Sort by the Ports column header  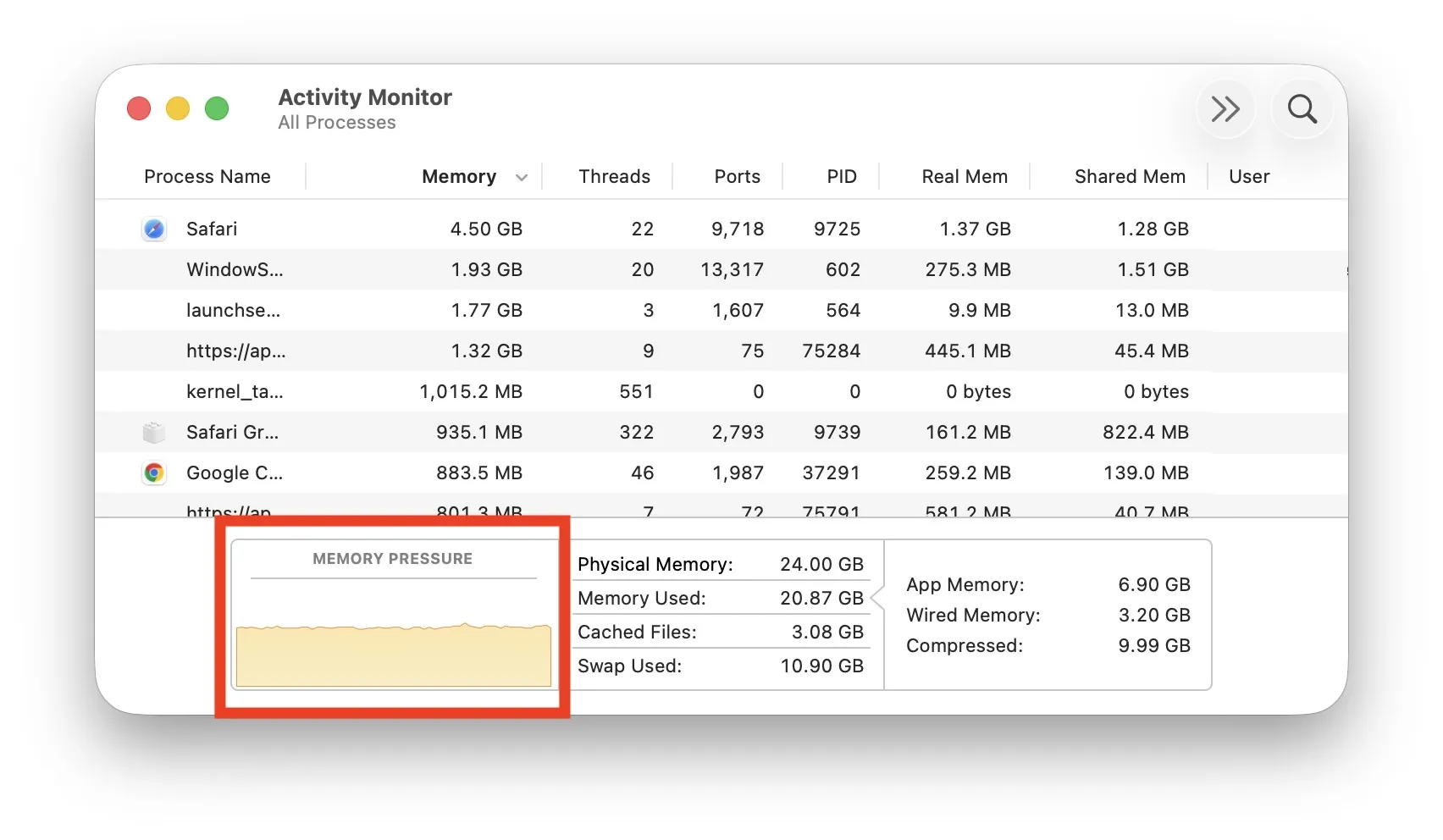point(738,176)
